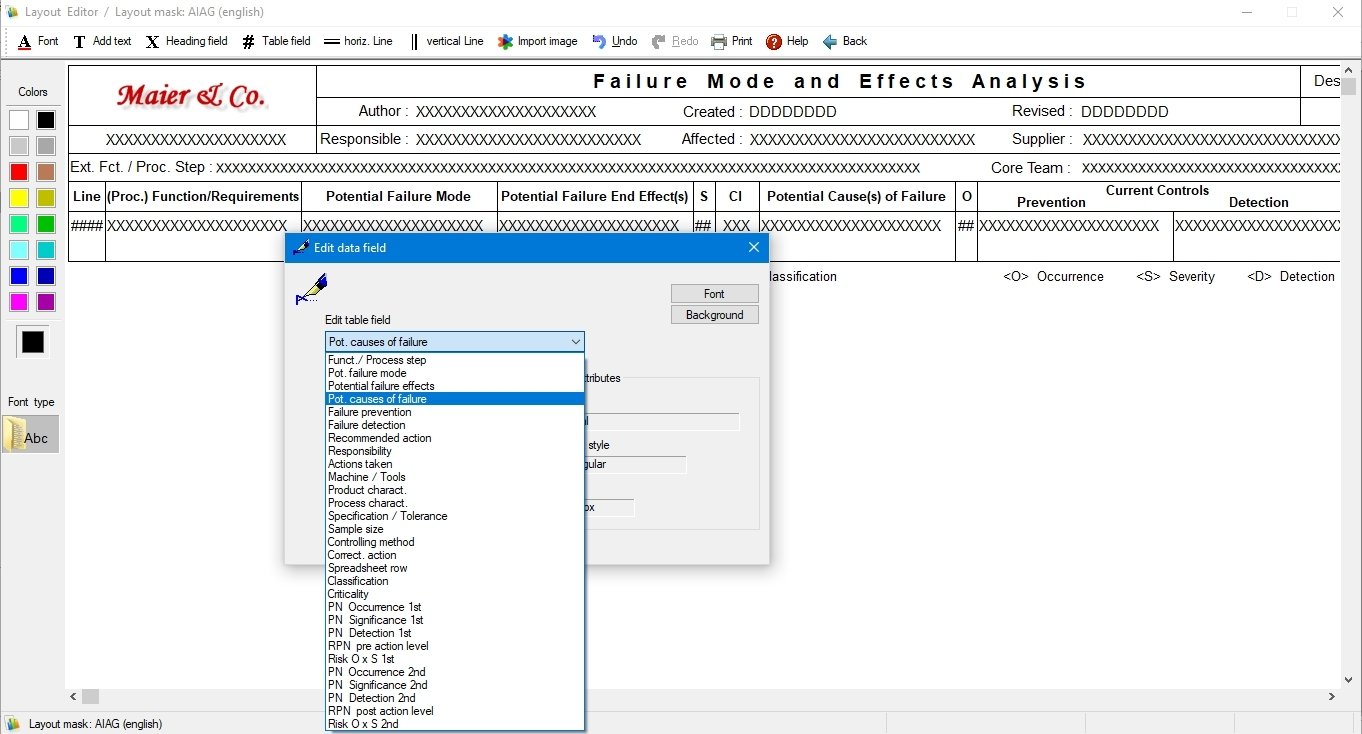Screen dimensions: 1362x734
Task: Select the Add text tool
Action: click(x=102, y=41)
